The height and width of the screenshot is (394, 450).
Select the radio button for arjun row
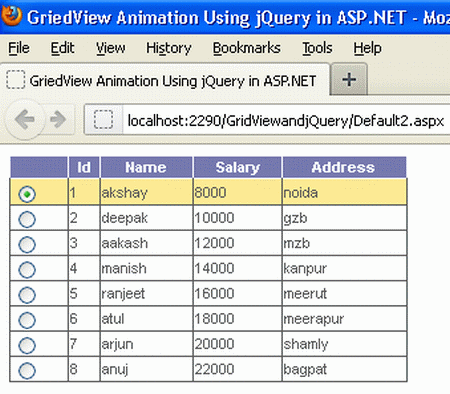[27, 345]
